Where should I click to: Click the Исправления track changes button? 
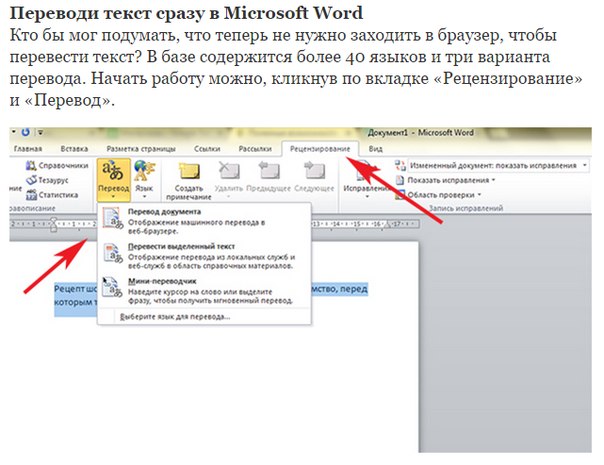click(x=366, y=180)
